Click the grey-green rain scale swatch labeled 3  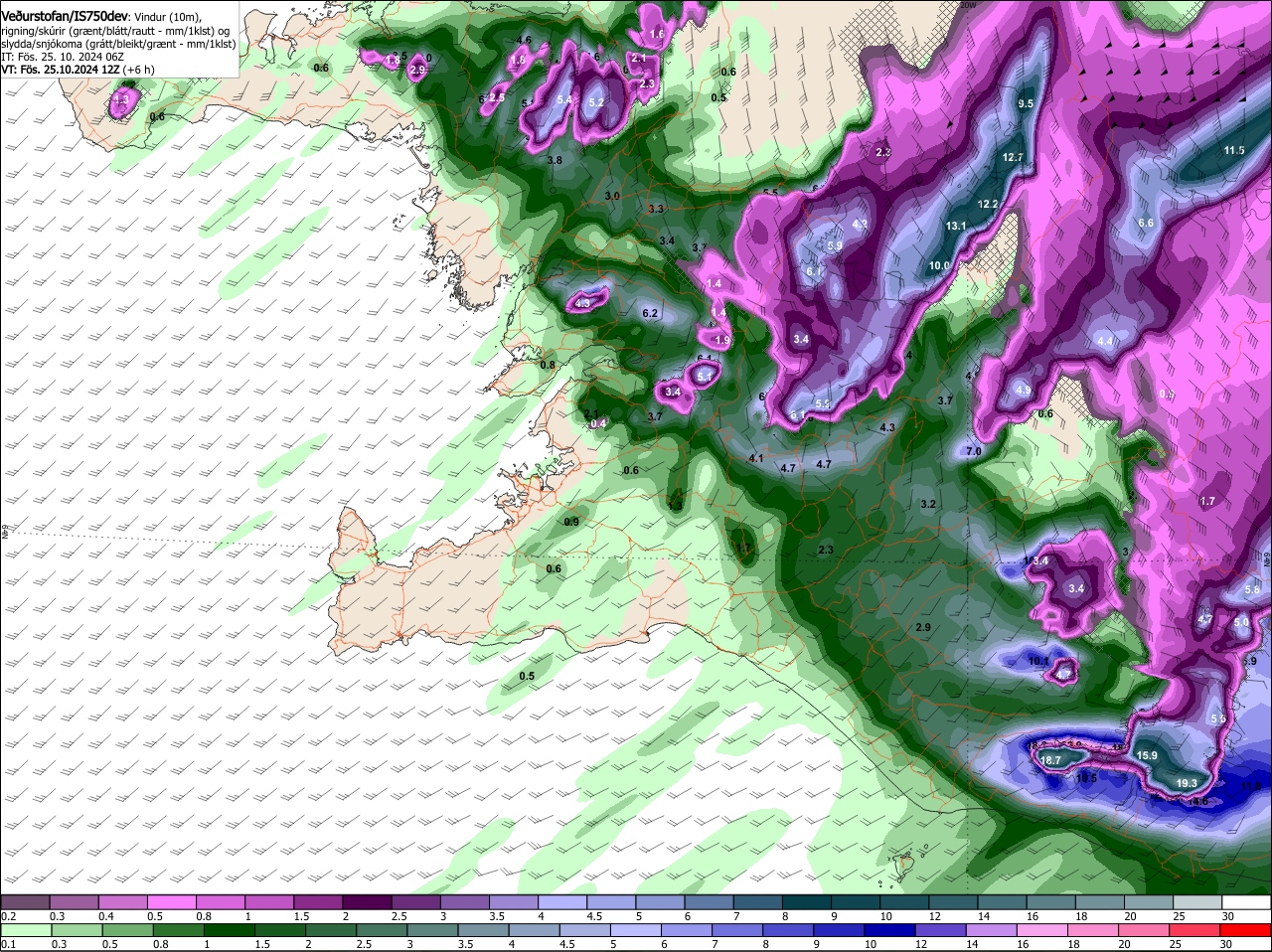pos(433,930)
